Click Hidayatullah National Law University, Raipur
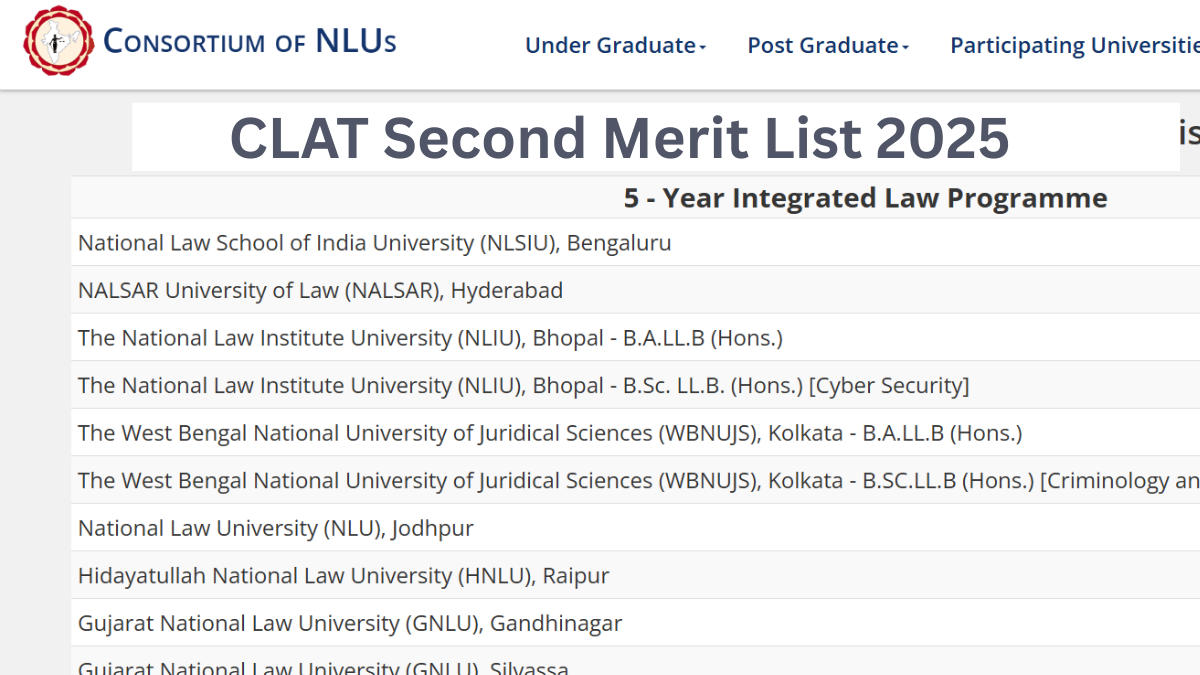Image resolution: width=1200 pixels, height=675 pixels. click(x=343, y=576)
